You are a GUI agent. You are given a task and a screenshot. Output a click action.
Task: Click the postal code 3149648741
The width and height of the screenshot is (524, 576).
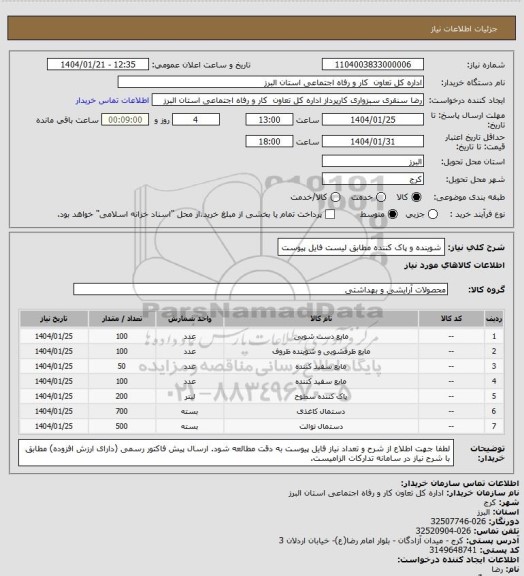(453, 550)
